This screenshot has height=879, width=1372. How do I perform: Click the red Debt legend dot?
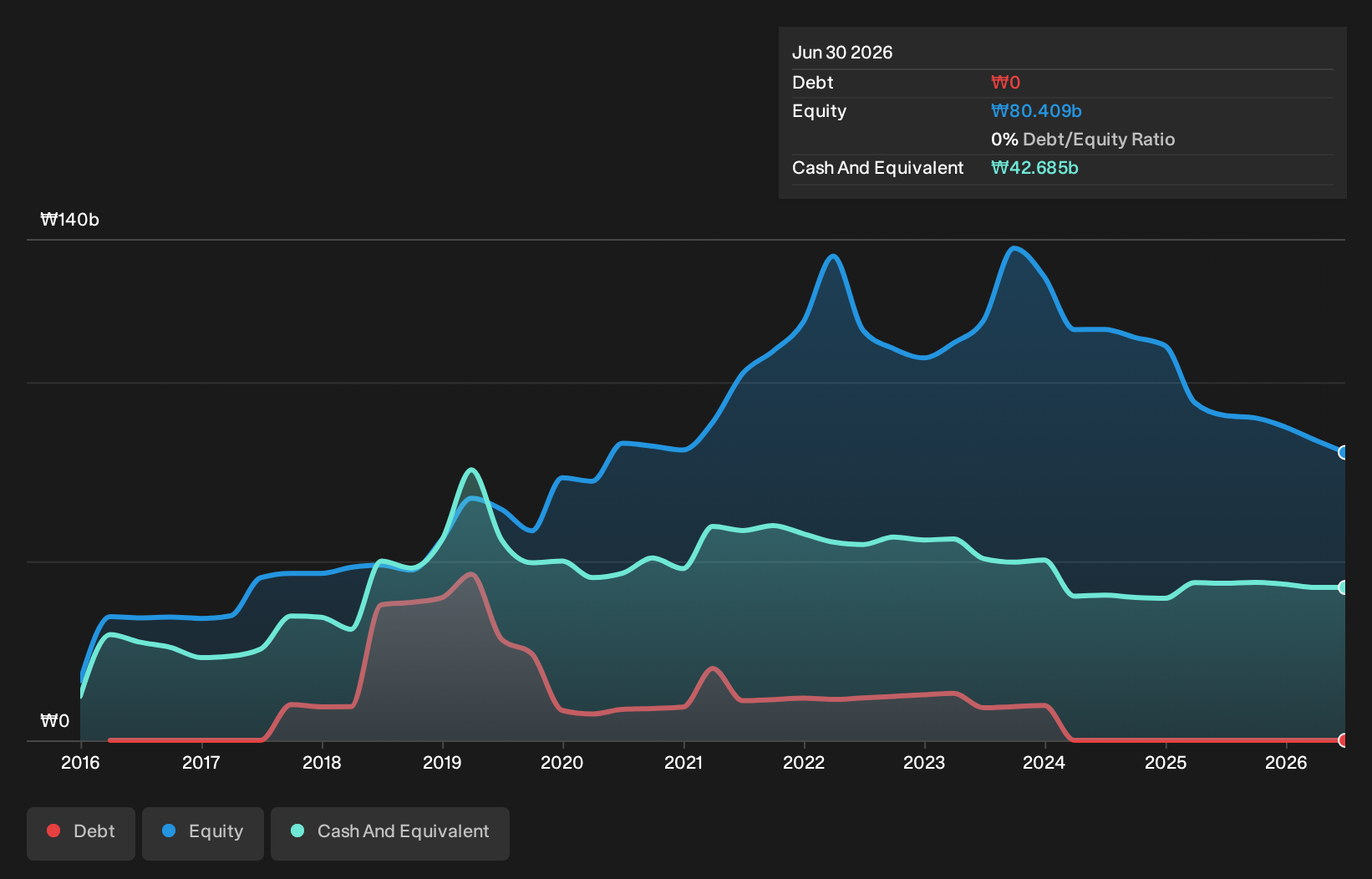[53, 831]
